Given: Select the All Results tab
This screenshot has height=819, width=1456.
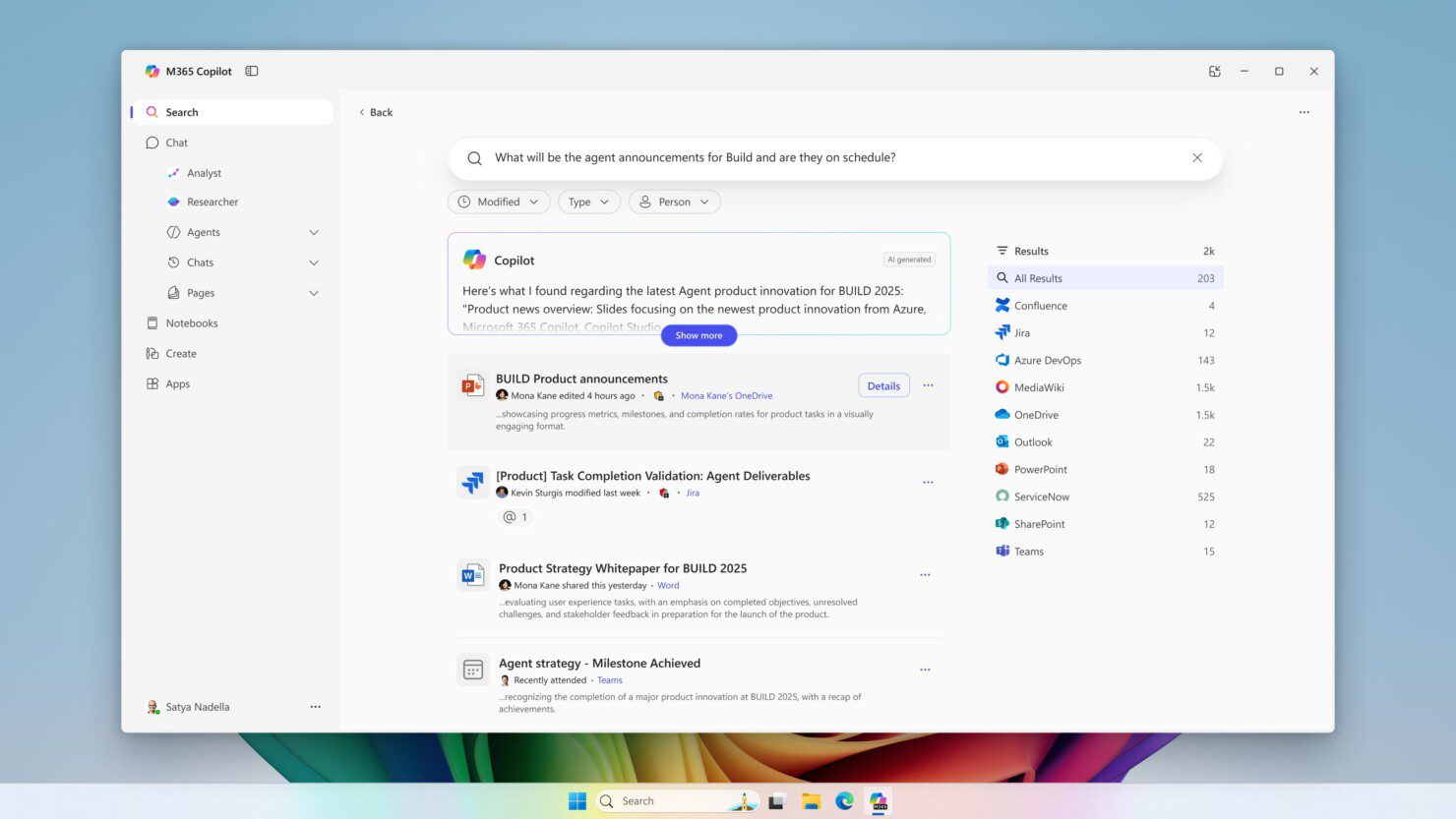Looking at the screenshot, I should [1105, 278].
